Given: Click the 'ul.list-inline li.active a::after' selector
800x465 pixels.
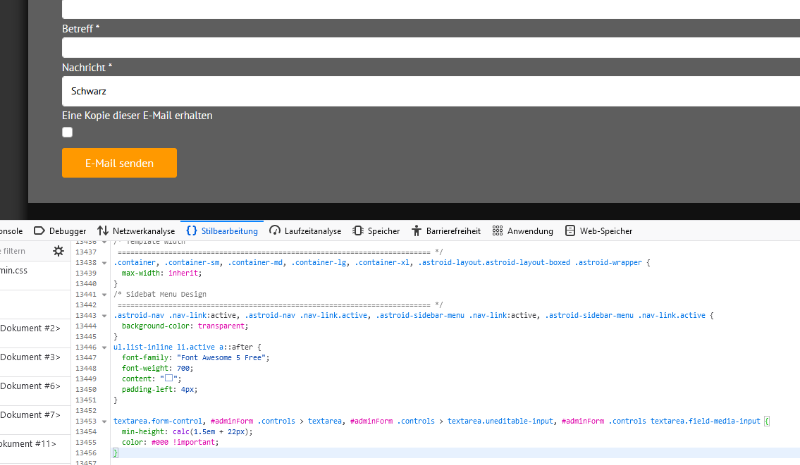Looking at the screenshot, I should [x=183, y=347].
